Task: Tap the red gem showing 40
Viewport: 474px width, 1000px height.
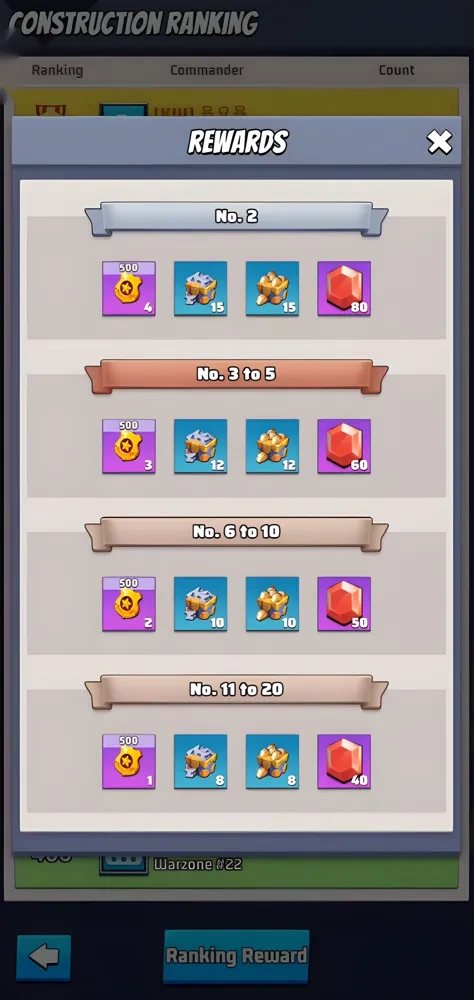Action: click(344, 761)
